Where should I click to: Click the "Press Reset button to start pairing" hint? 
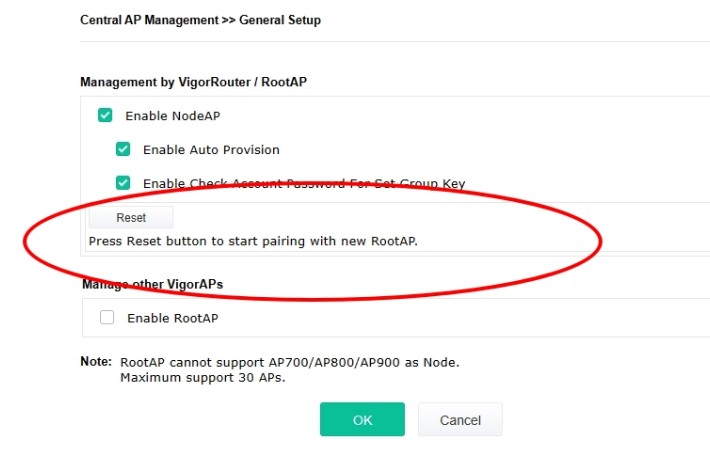252,241
